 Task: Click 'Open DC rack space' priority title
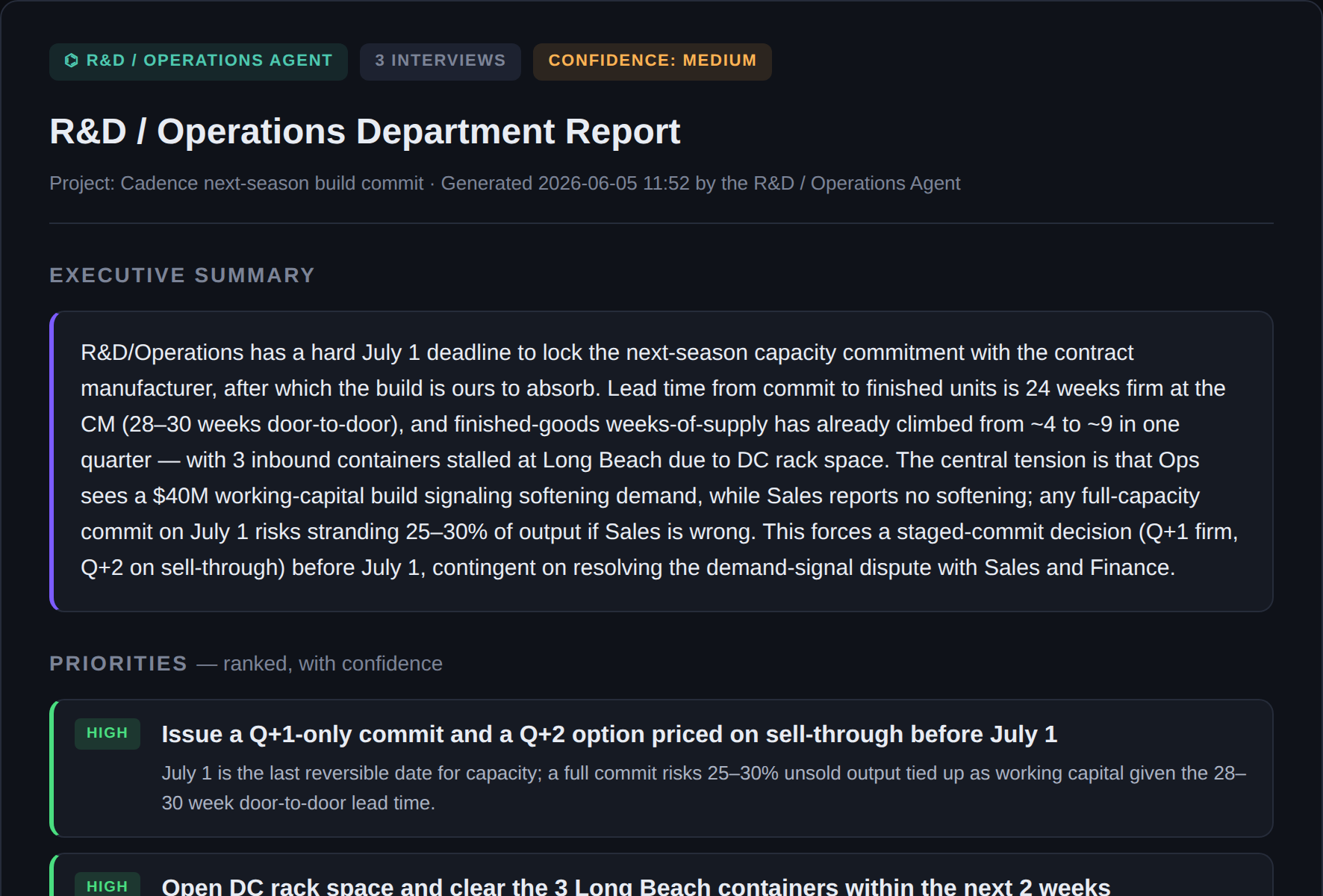point(636,887)
